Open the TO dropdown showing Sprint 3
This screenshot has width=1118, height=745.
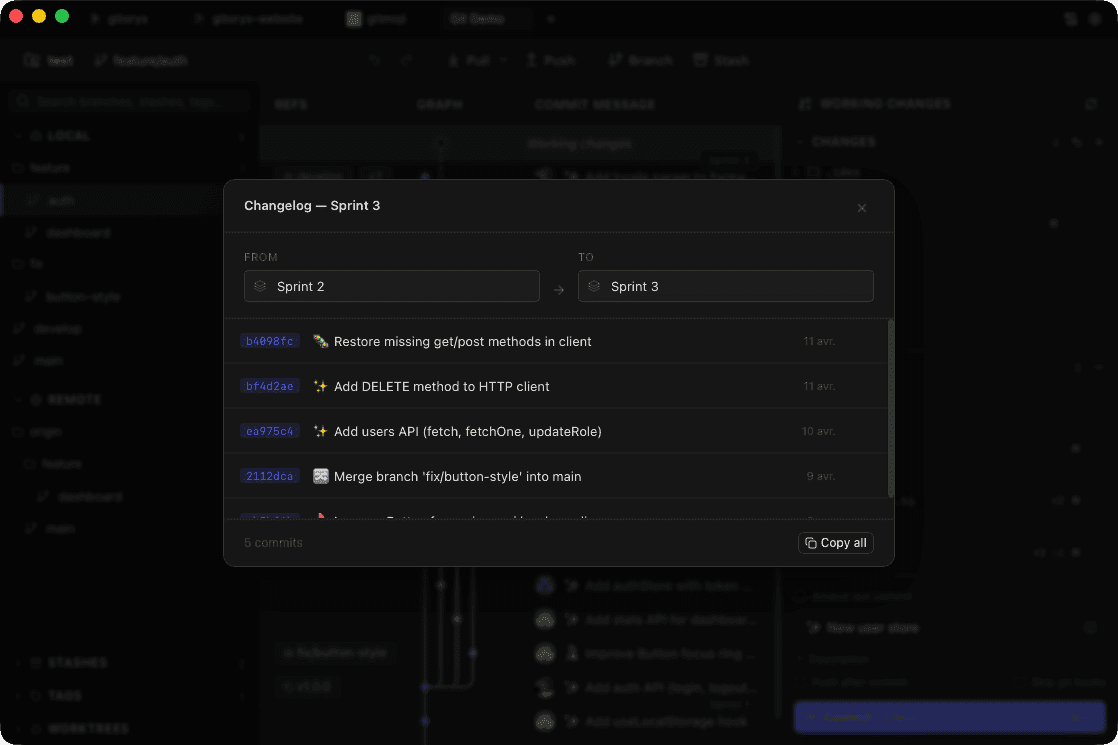tap(725, 286)
